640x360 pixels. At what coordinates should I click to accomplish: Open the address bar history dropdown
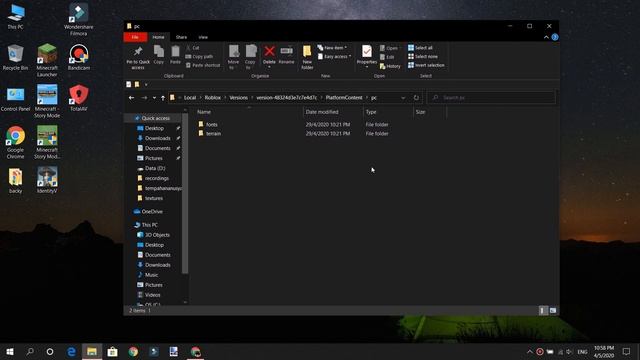coord(403,98)
